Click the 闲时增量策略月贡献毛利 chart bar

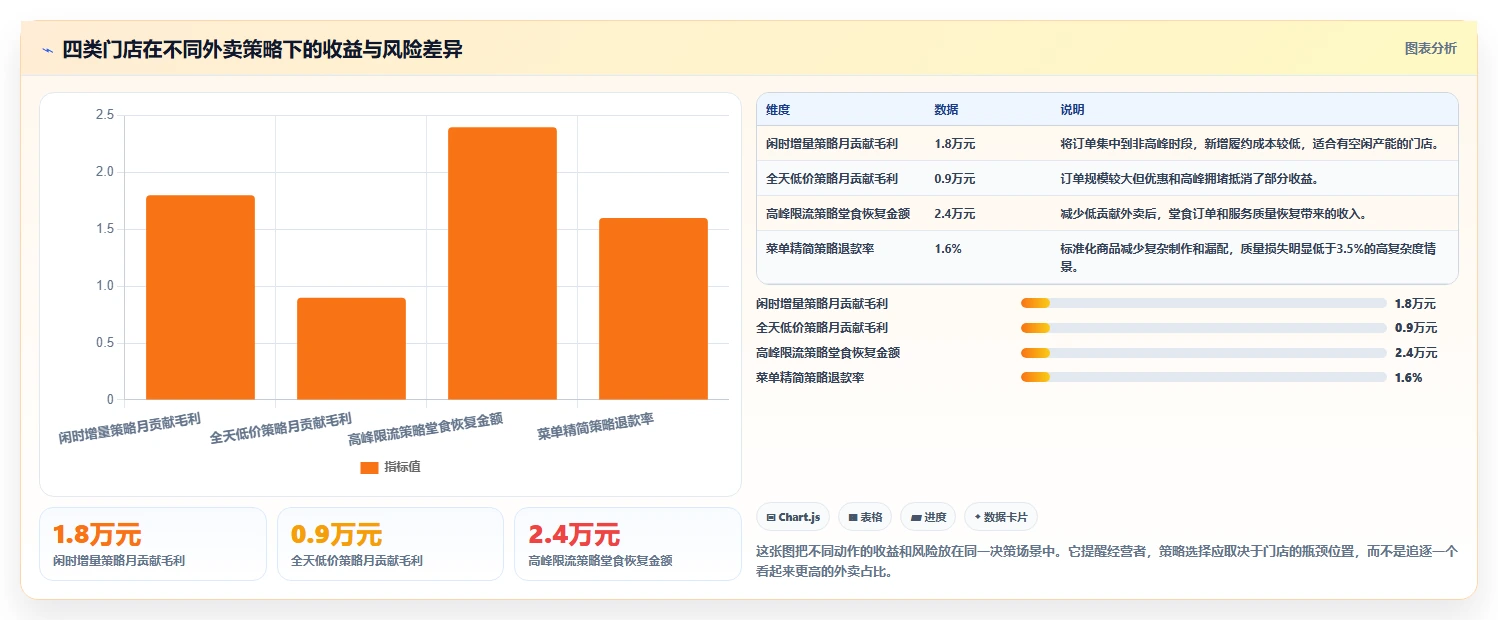click(200, 297)
